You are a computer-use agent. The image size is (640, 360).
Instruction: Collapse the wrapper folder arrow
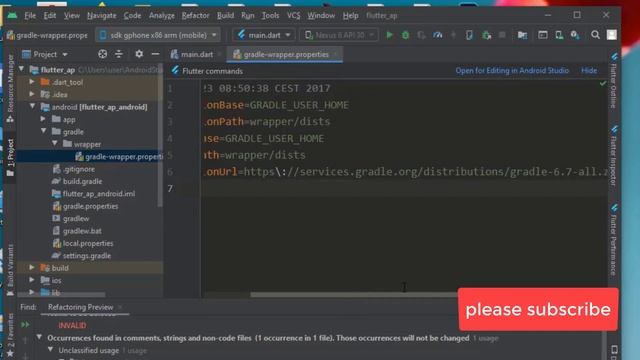tap(55, 144)
